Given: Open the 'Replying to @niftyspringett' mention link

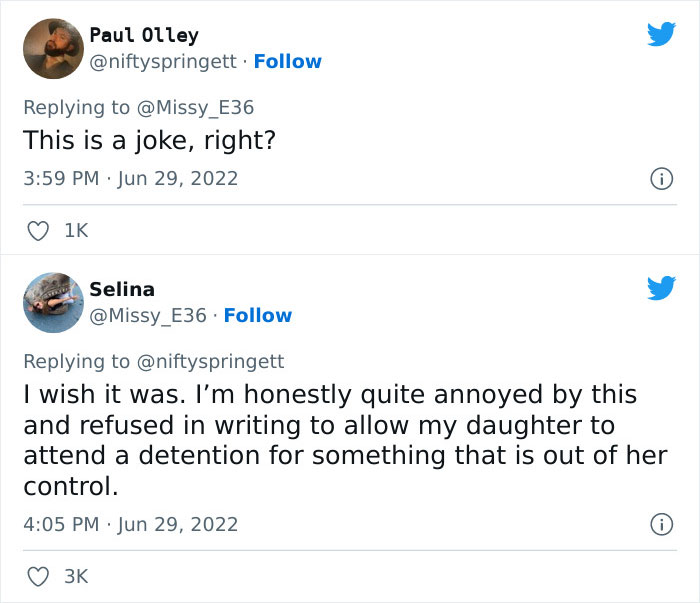Looking at the screenshot, I should coord(209,361).
